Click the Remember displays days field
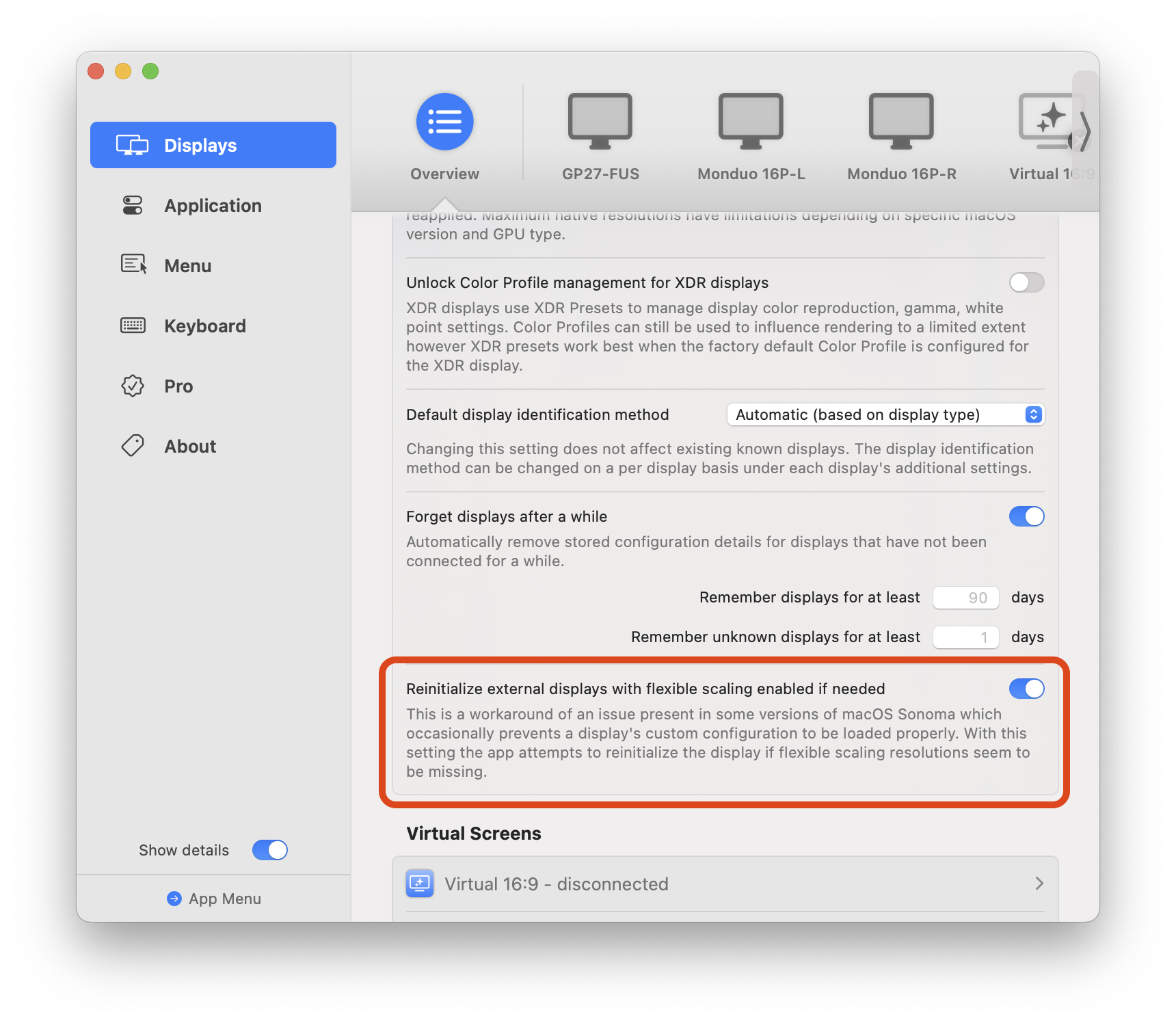1176x1023 pixels. 965,598
